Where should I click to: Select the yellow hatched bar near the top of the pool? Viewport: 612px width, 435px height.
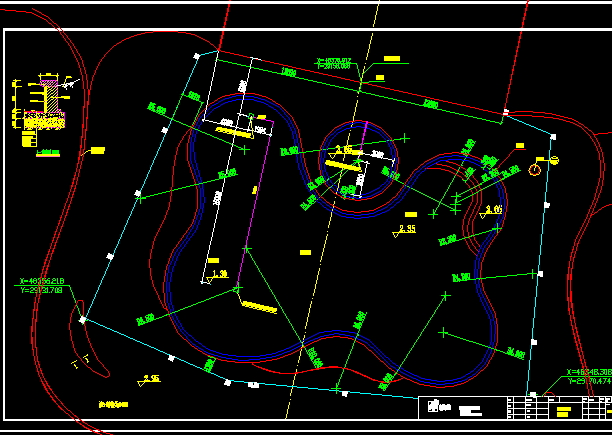click(x=233, y=131)
